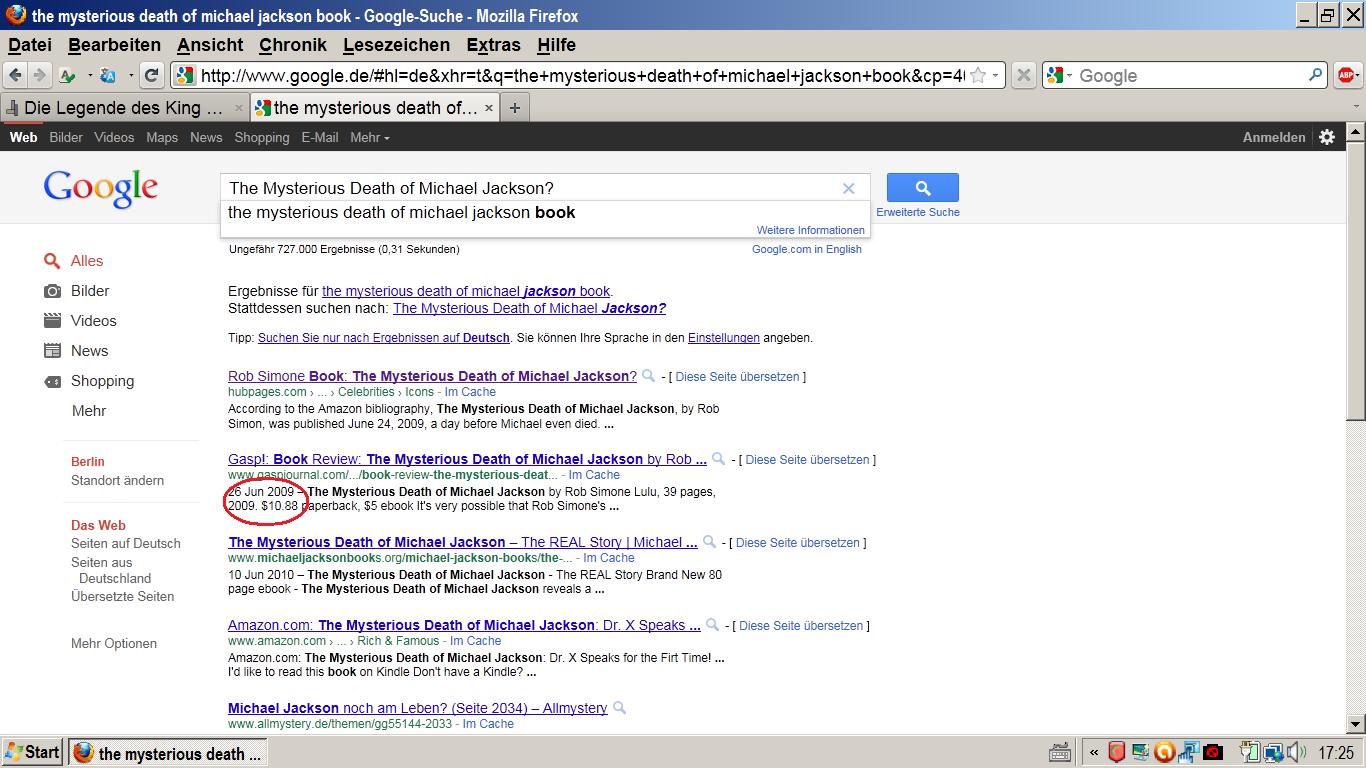The height and width of the screenshot is (768, 1366).
Task: Expand the Mehr dropdown in the black bar
Action: tap(370, 137)
